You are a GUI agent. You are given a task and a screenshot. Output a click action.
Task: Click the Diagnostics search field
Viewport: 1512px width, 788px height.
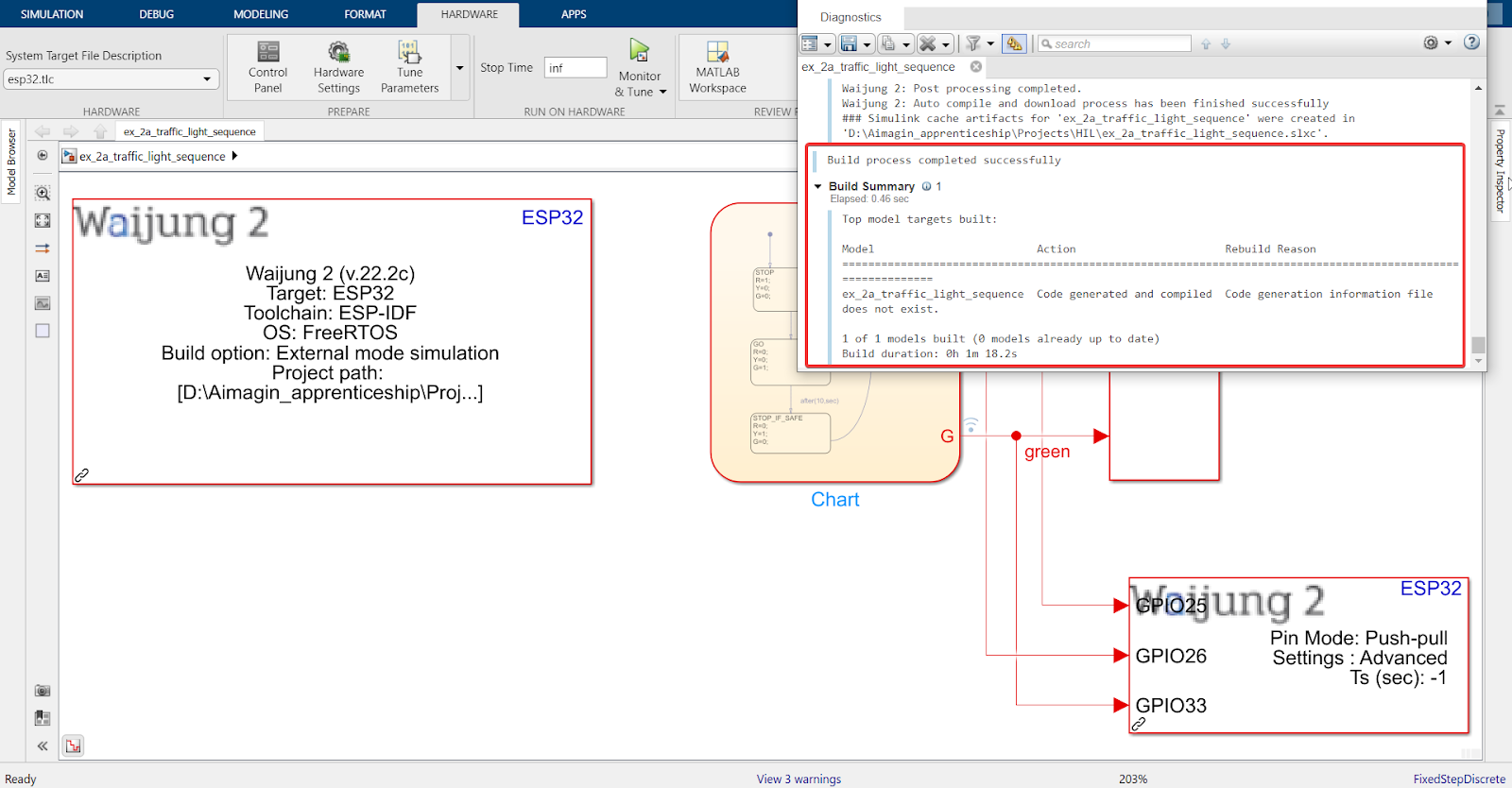pyautogui.click(x=1114, y=43)
